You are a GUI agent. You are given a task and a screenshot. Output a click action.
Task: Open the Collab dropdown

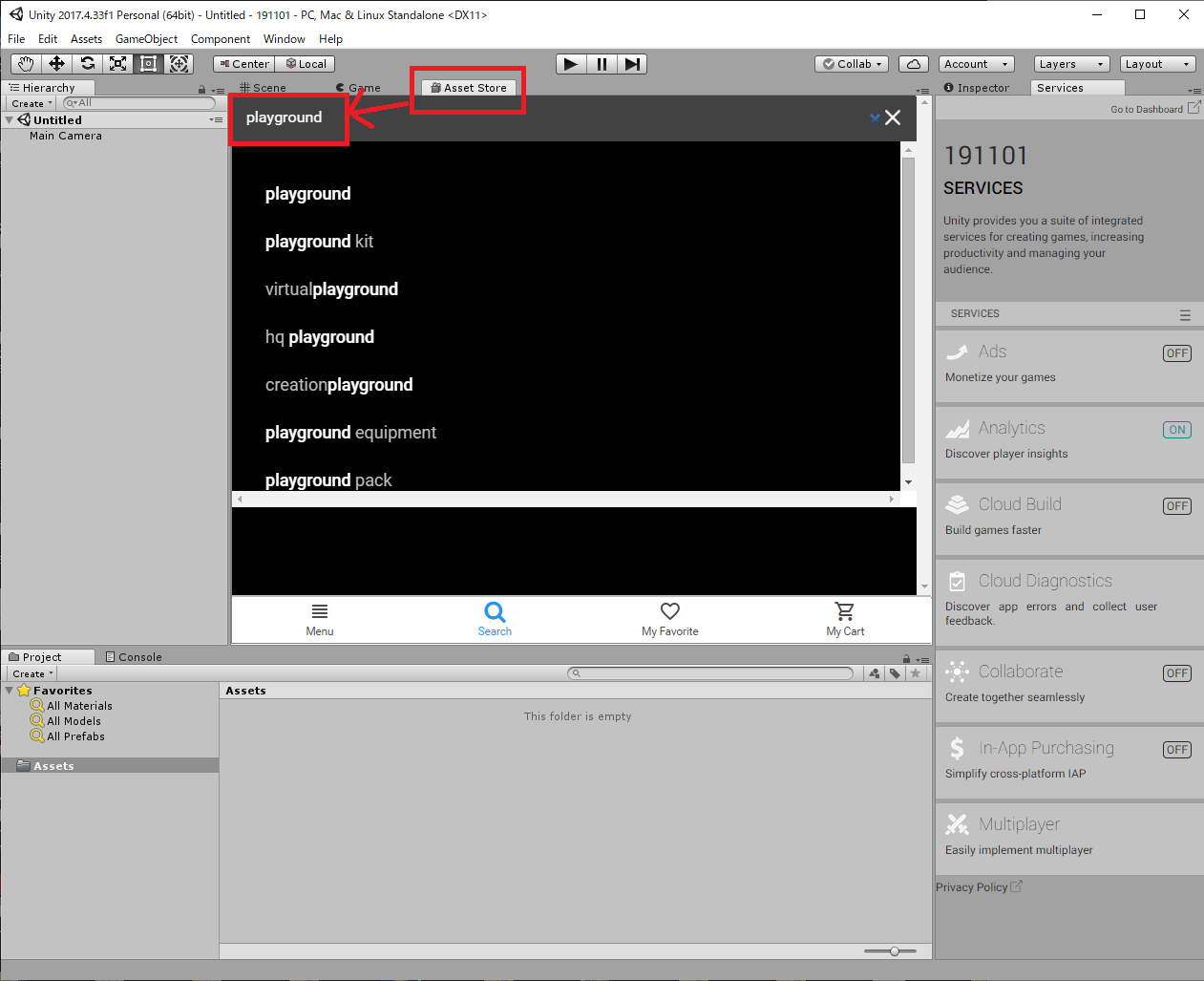tap(852, 64)
